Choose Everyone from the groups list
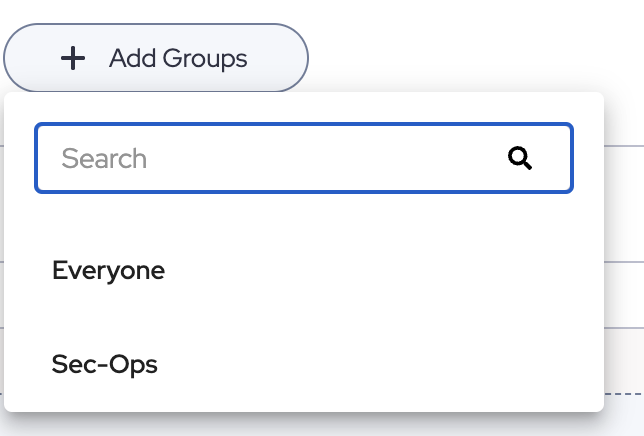 pyautogui.click(x=108, y=270)
